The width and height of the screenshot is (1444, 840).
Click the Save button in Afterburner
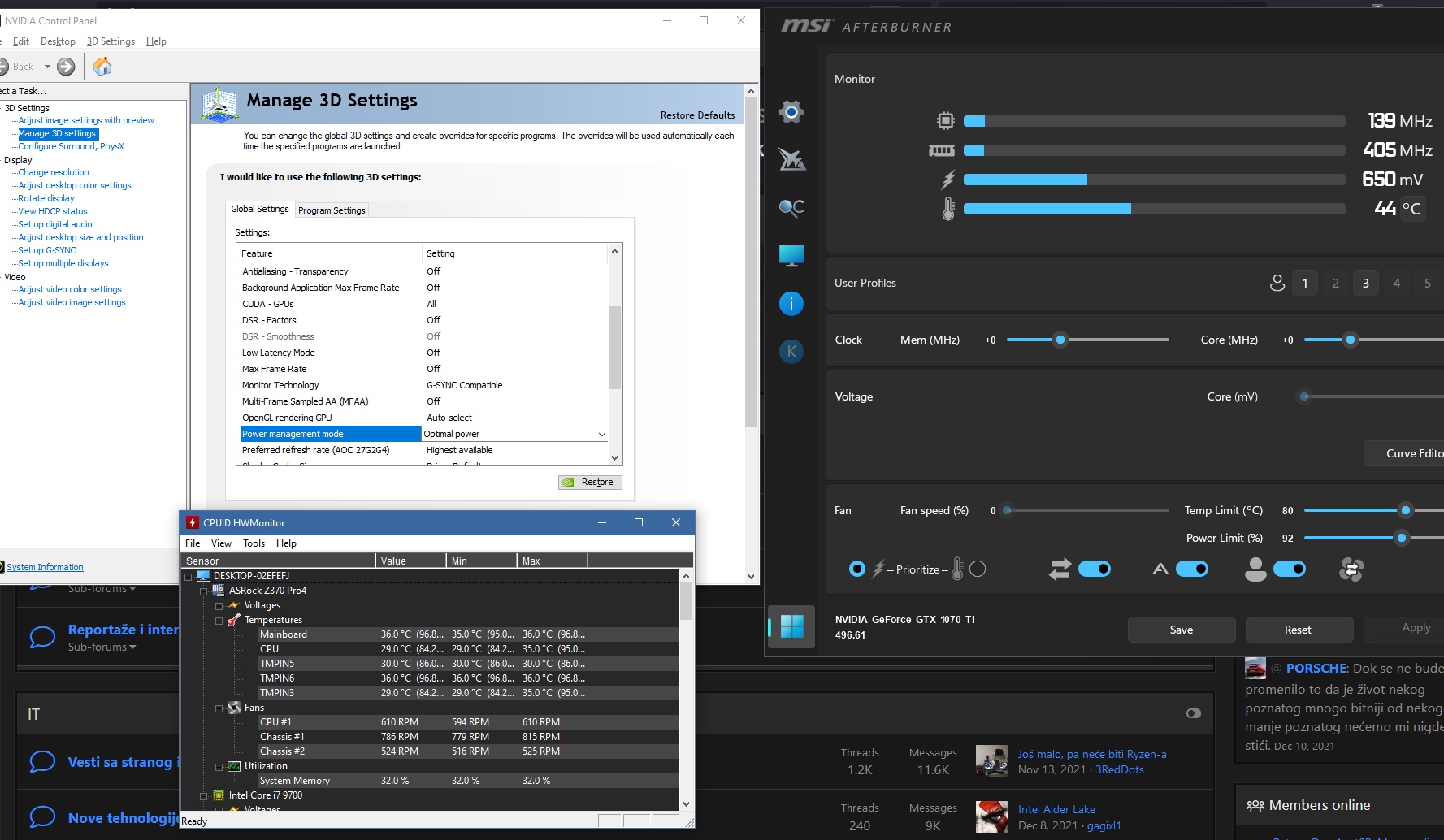coord(1181,630)
